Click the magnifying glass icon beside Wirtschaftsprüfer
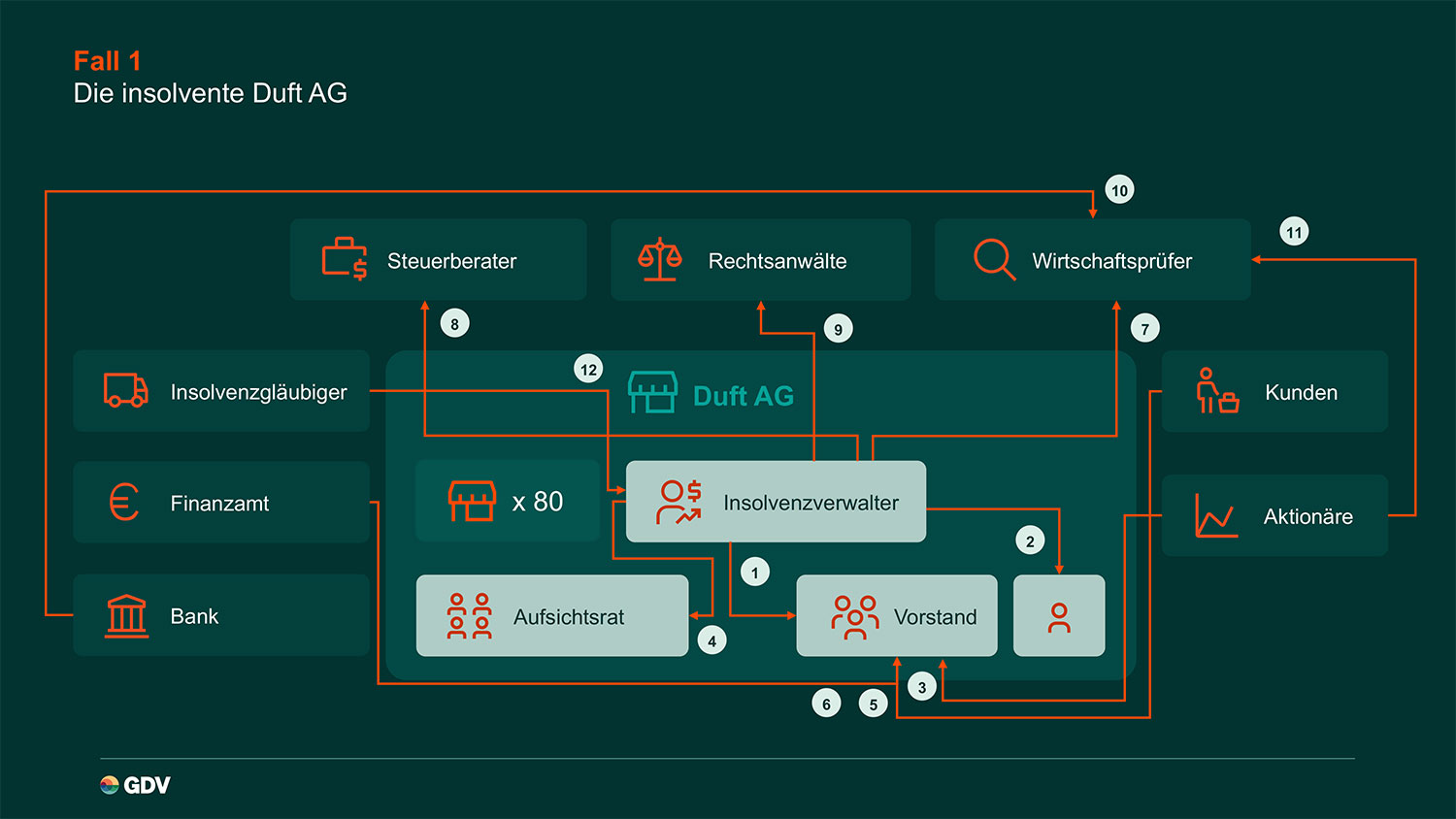 pyautogui.click(x=994, y=259)
